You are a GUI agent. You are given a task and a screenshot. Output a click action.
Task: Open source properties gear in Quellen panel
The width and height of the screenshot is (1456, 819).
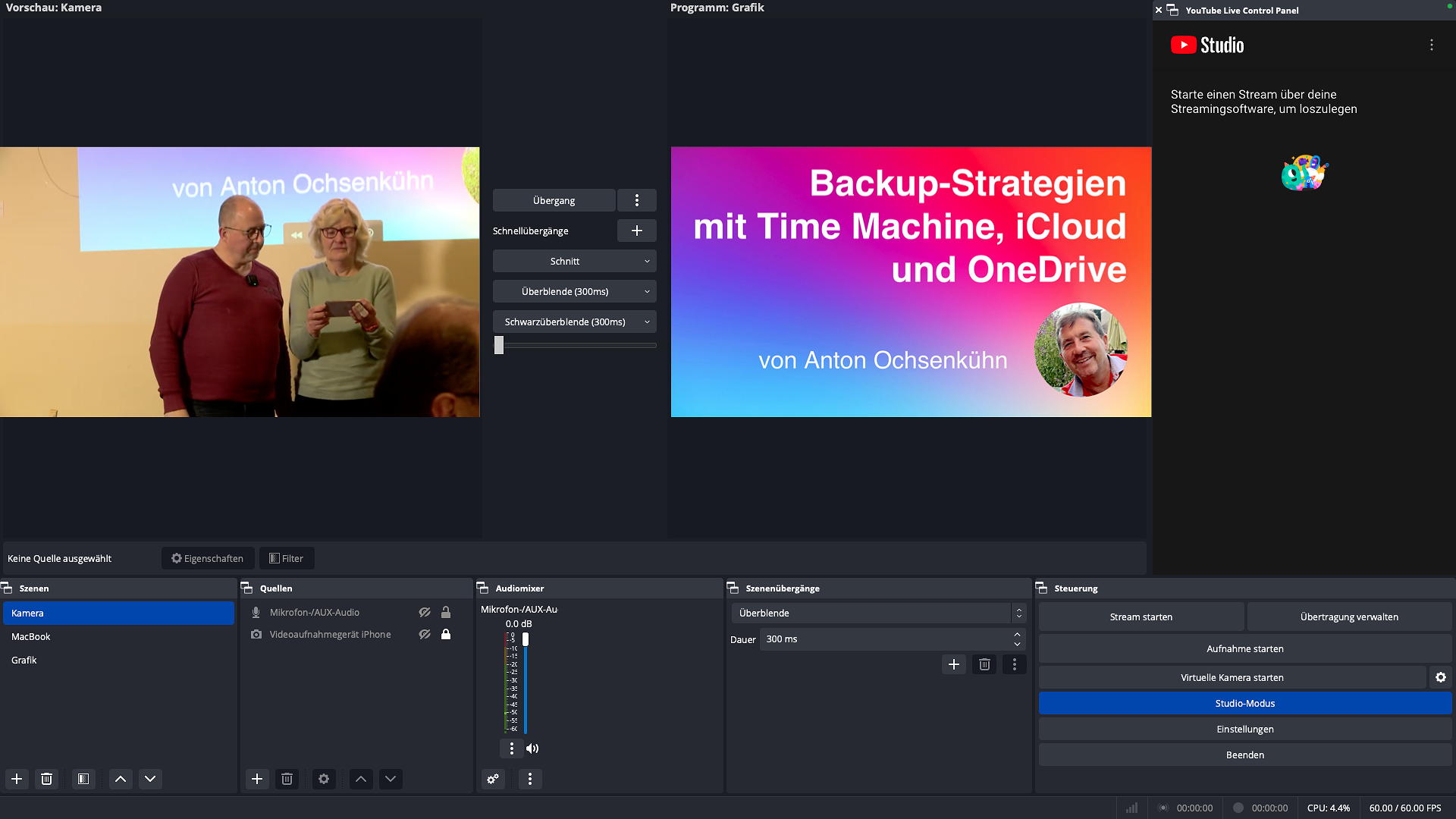(x=324, y=779)
